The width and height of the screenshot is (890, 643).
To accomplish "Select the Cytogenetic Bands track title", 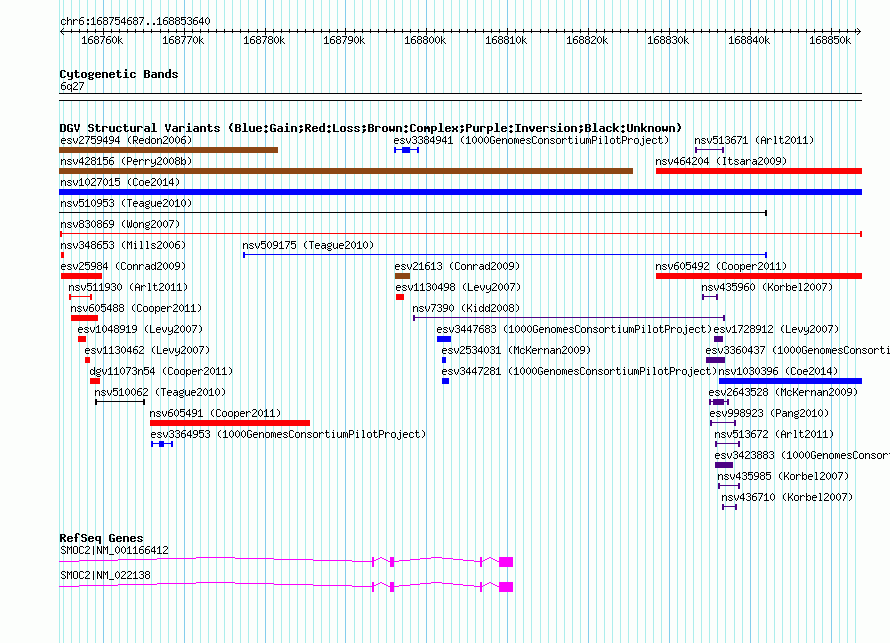I will pos(119,74).
